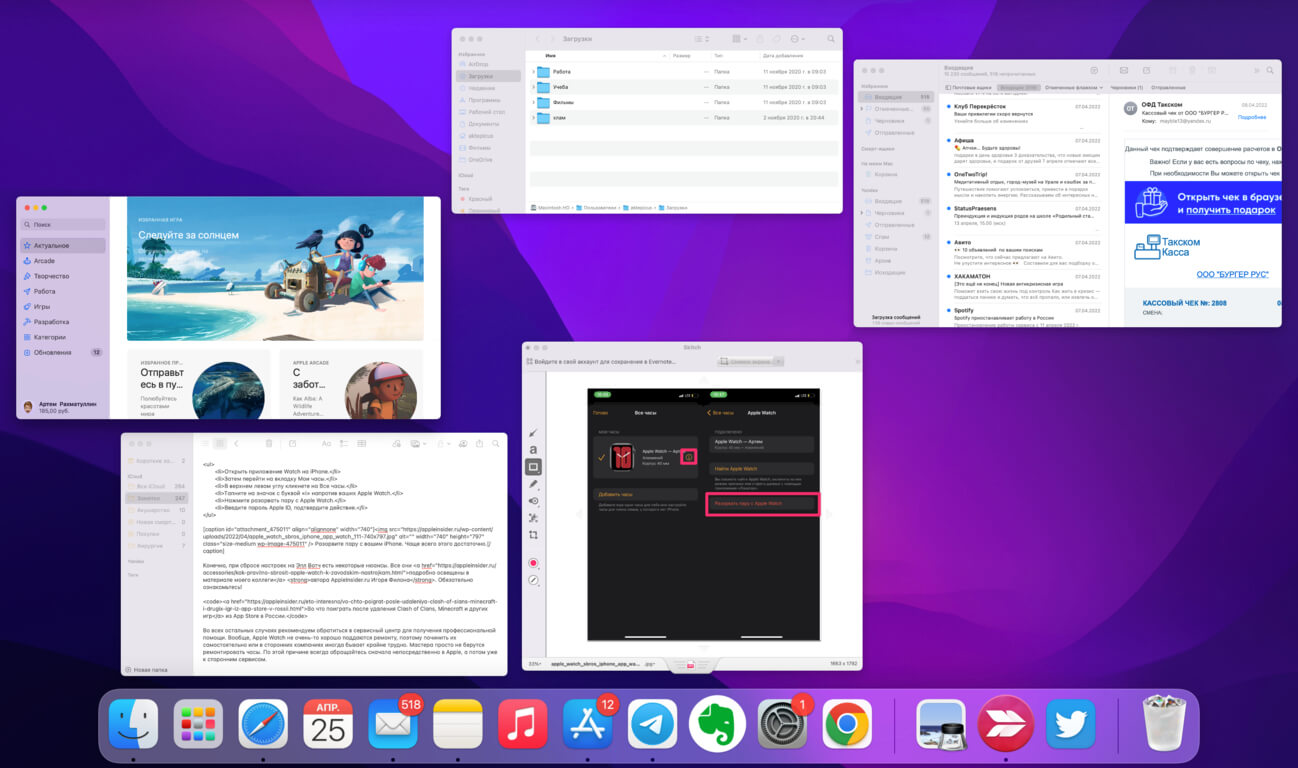The height and width of the screenshot is (768, 1298).
Task: Launch Telegram from the Dock
Action: pyautogui.click(x=652, y=724)
